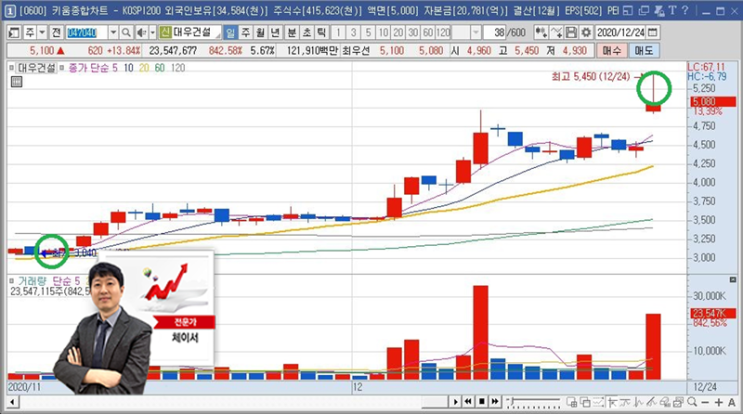Zoom out with bottom minus icon

[x=705, y=402]
